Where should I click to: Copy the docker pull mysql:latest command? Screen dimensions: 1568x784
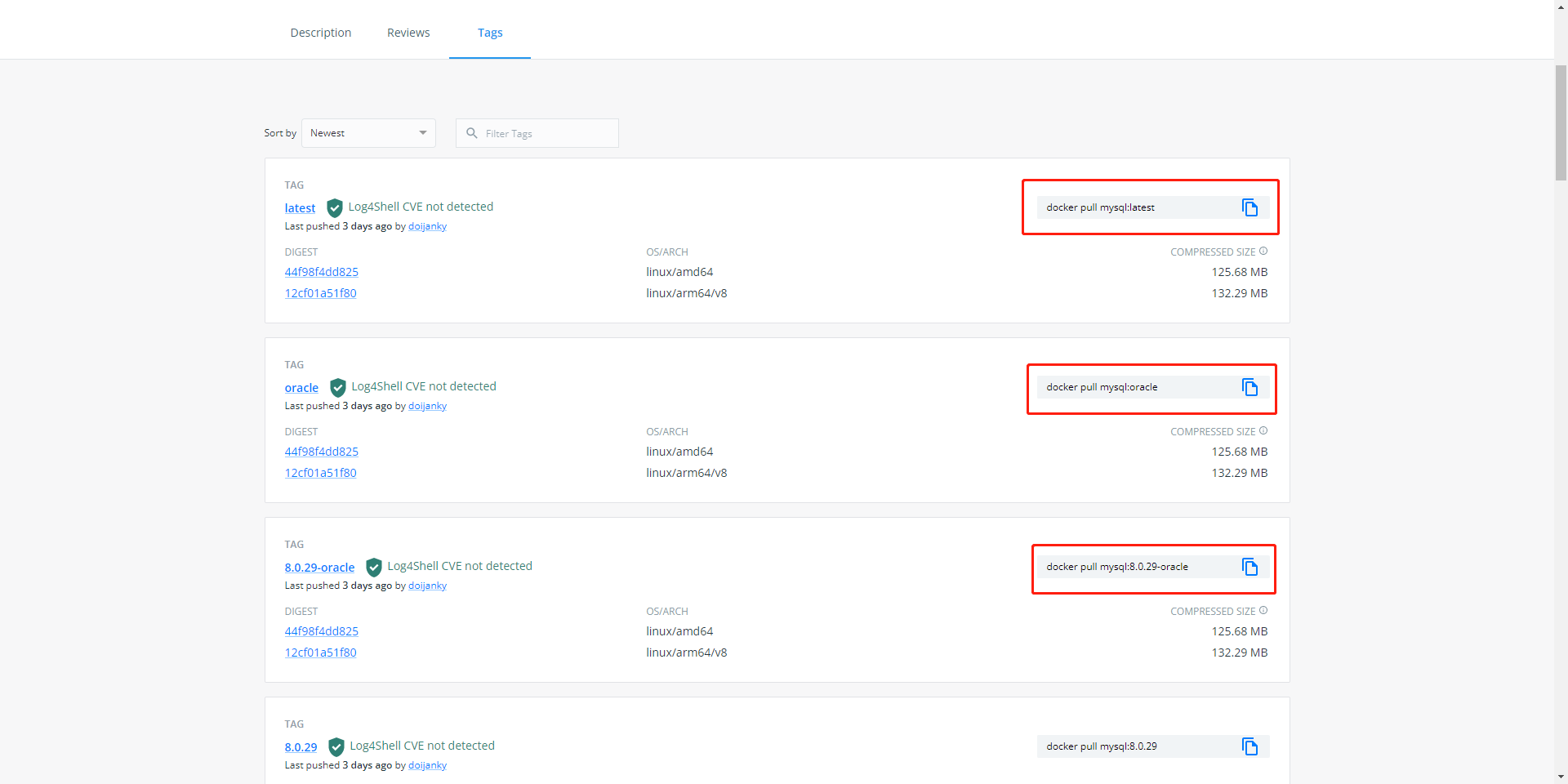click(x=1249, y=207)
